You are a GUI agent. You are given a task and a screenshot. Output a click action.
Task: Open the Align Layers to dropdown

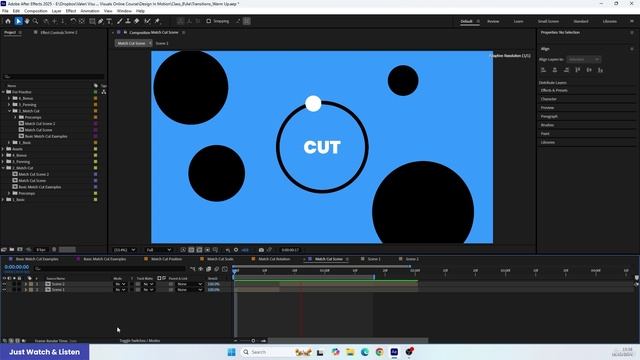pyautogui.click(x=584, y=60)
